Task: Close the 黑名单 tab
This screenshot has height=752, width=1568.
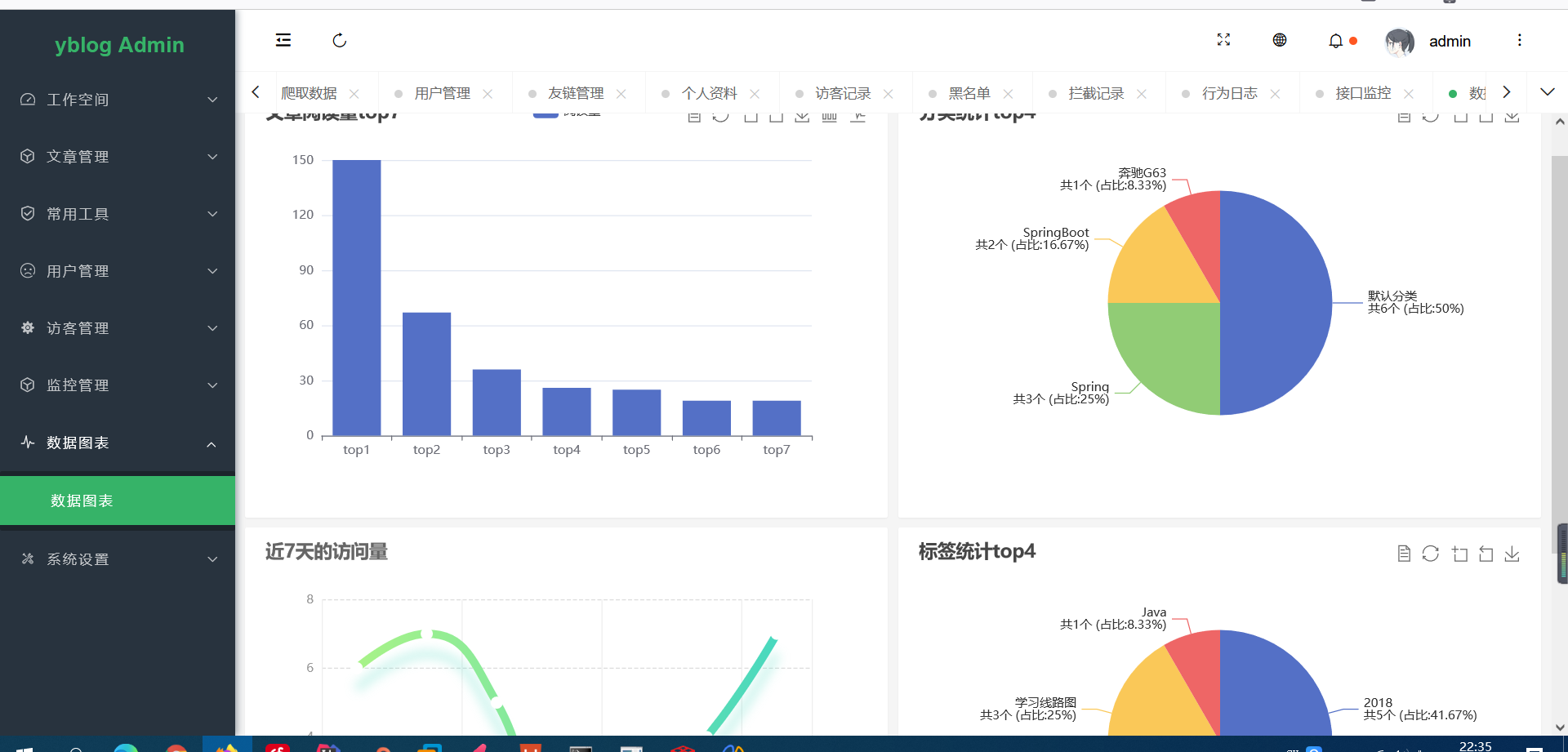Action: pos(1009,94)
